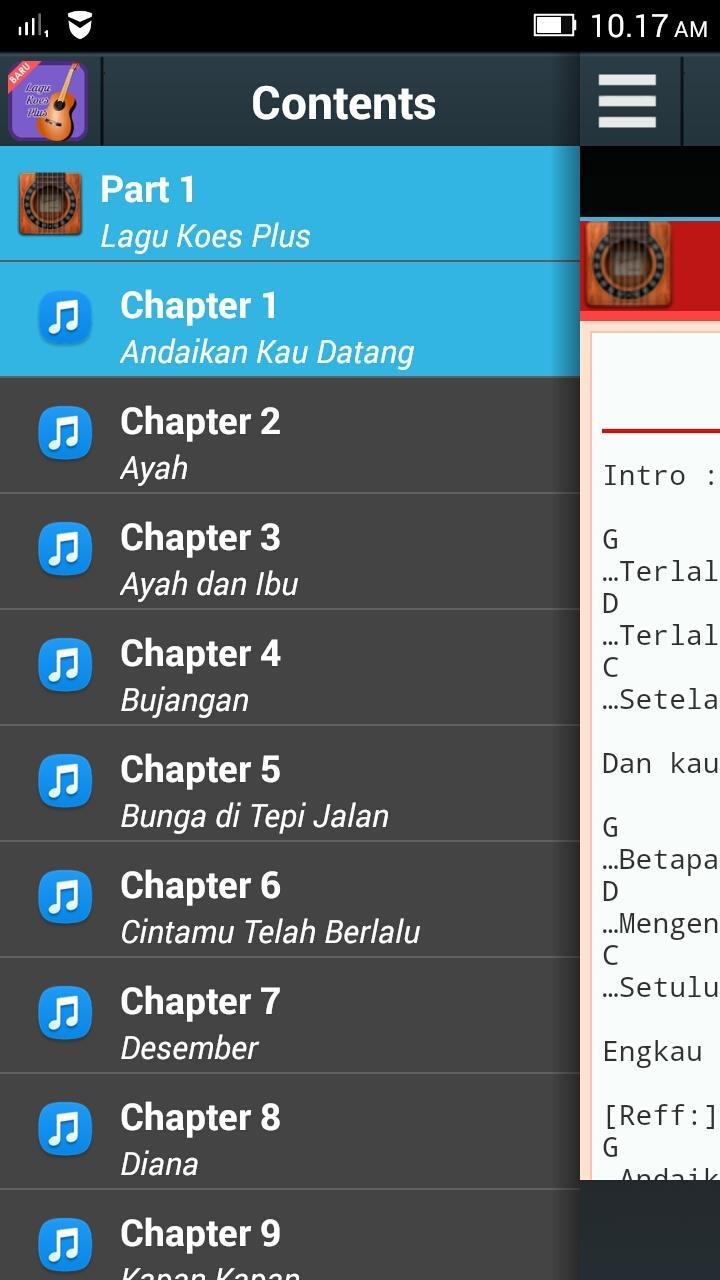Tap the battery indicator in status bar

(554, 25)
